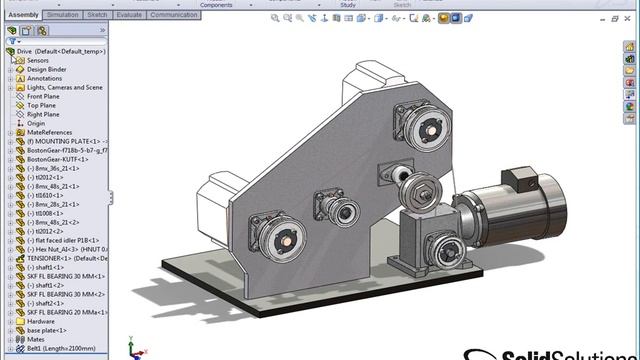Click the Edit Appearance icon

413,18
